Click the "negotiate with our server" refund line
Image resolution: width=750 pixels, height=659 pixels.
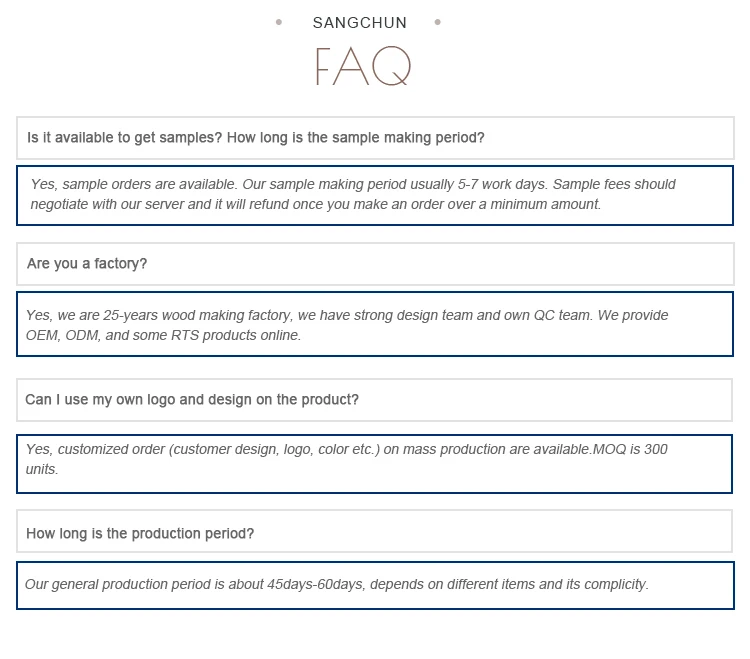[x=315, y=204]
